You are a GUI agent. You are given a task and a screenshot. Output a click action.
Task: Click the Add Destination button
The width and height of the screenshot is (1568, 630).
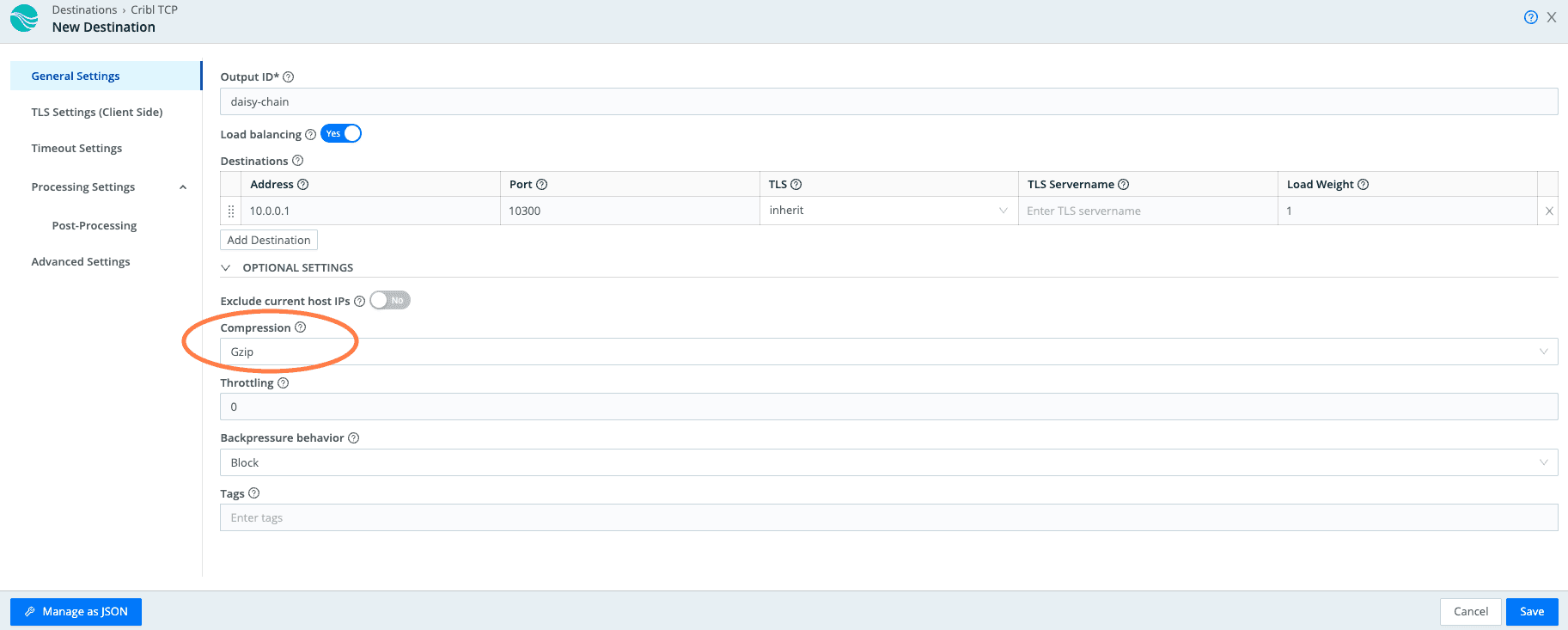tap(269, 240)
